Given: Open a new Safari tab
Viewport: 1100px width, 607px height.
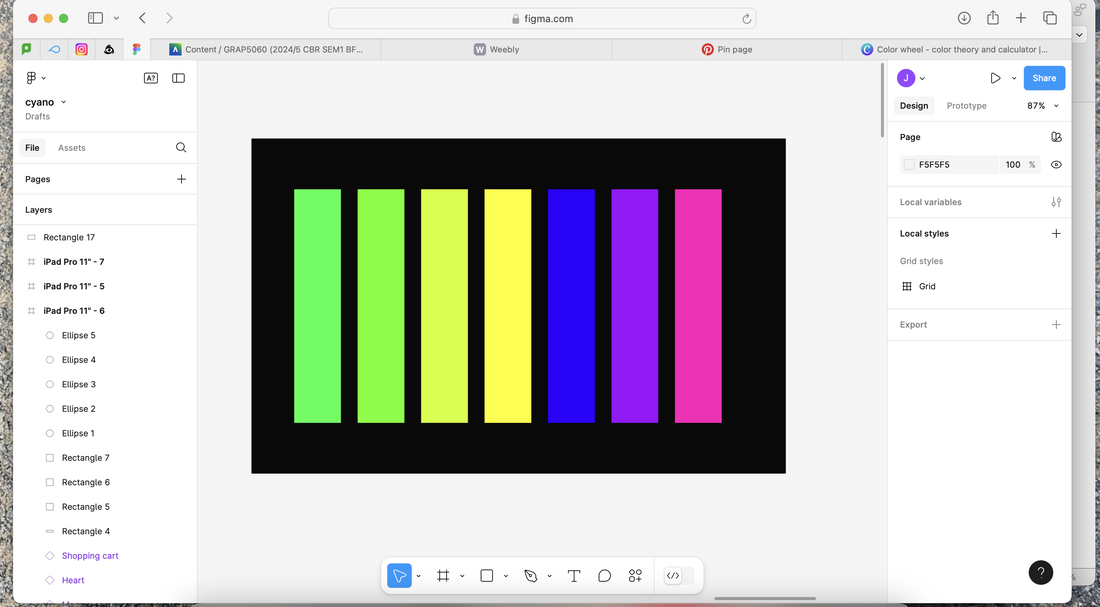Looking at the screenshot, I should click(1021, 18).
